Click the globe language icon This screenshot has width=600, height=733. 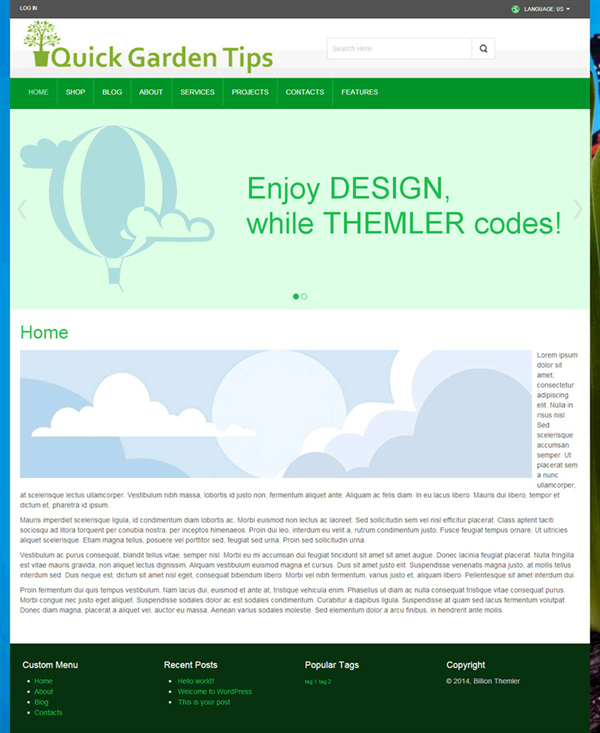(515, 9)
